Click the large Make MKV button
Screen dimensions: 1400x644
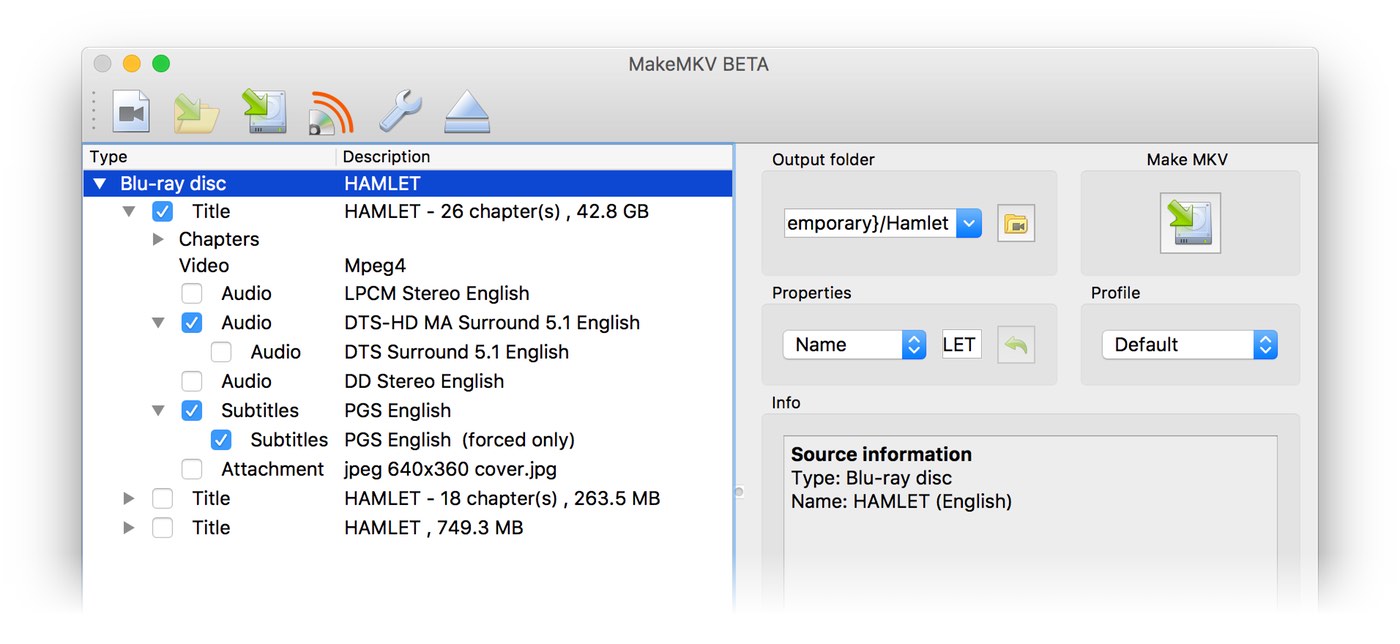point(1190,224)
